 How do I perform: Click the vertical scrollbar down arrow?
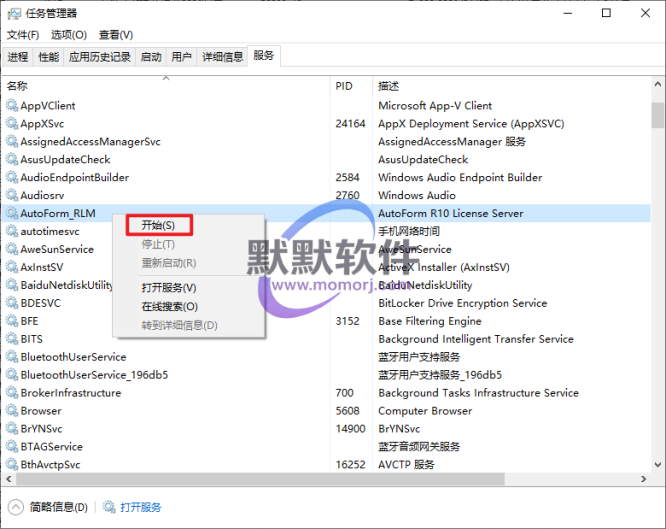click(657, 464)
